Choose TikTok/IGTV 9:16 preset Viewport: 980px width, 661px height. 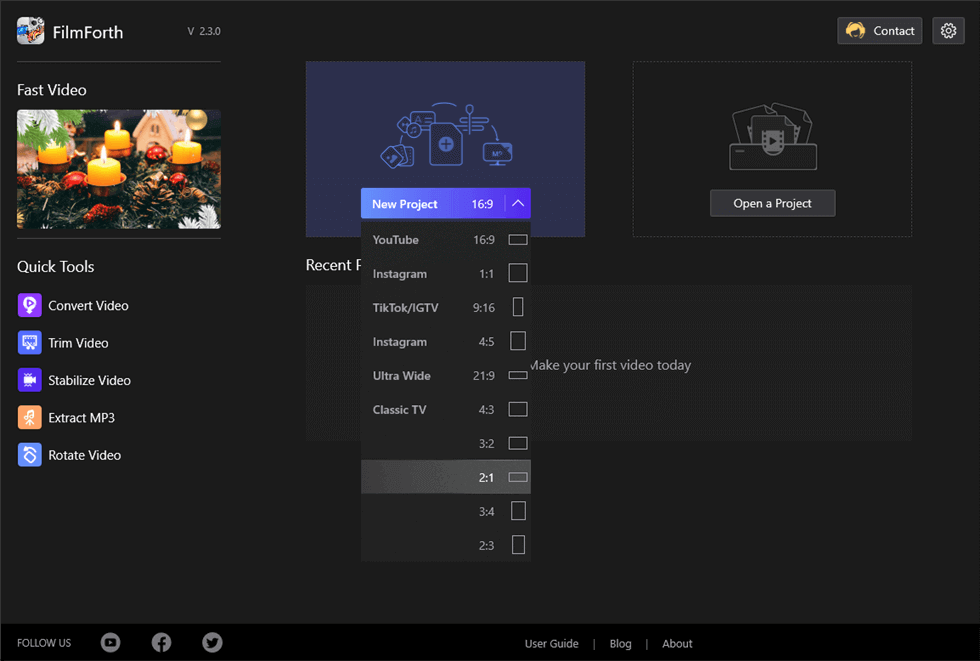click(446, 307)
